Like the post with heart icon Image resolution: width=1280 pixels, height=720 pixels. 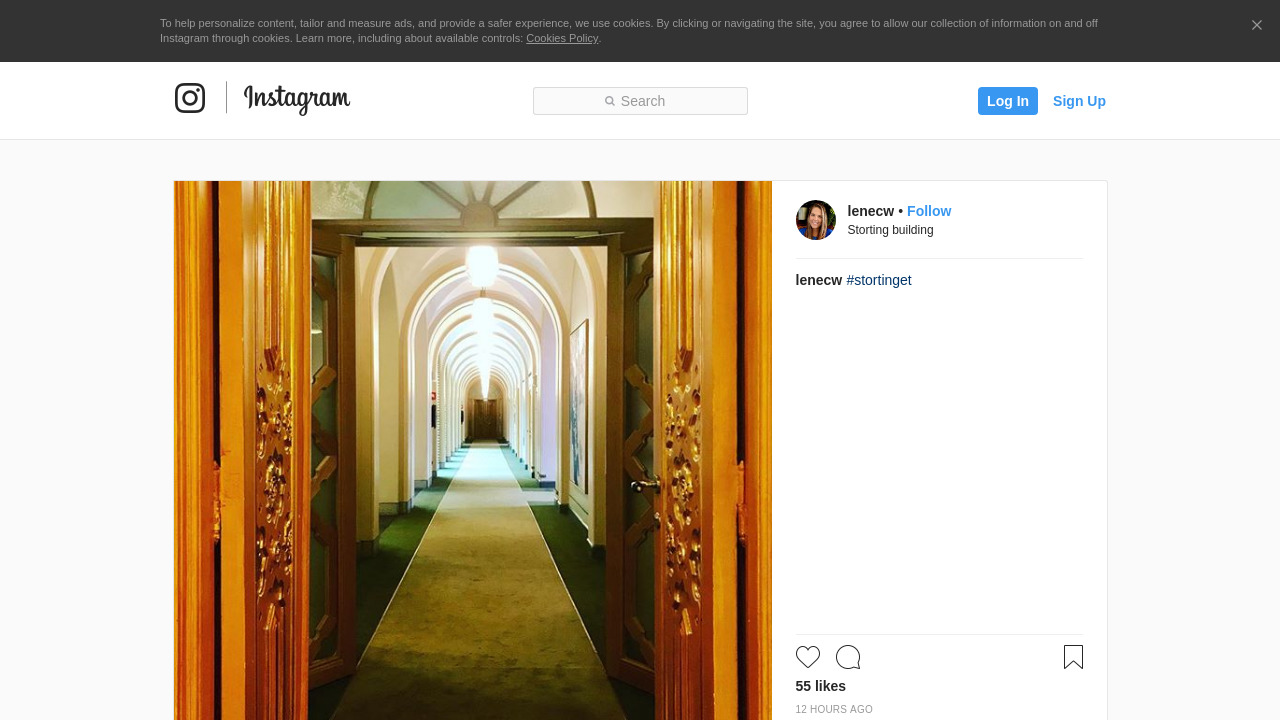808,657
